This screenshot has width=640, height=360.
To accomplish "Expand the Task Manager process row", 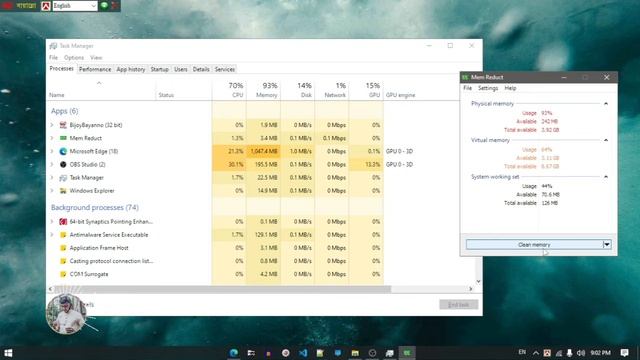I will pyautogui.click(x=52, y=178).
